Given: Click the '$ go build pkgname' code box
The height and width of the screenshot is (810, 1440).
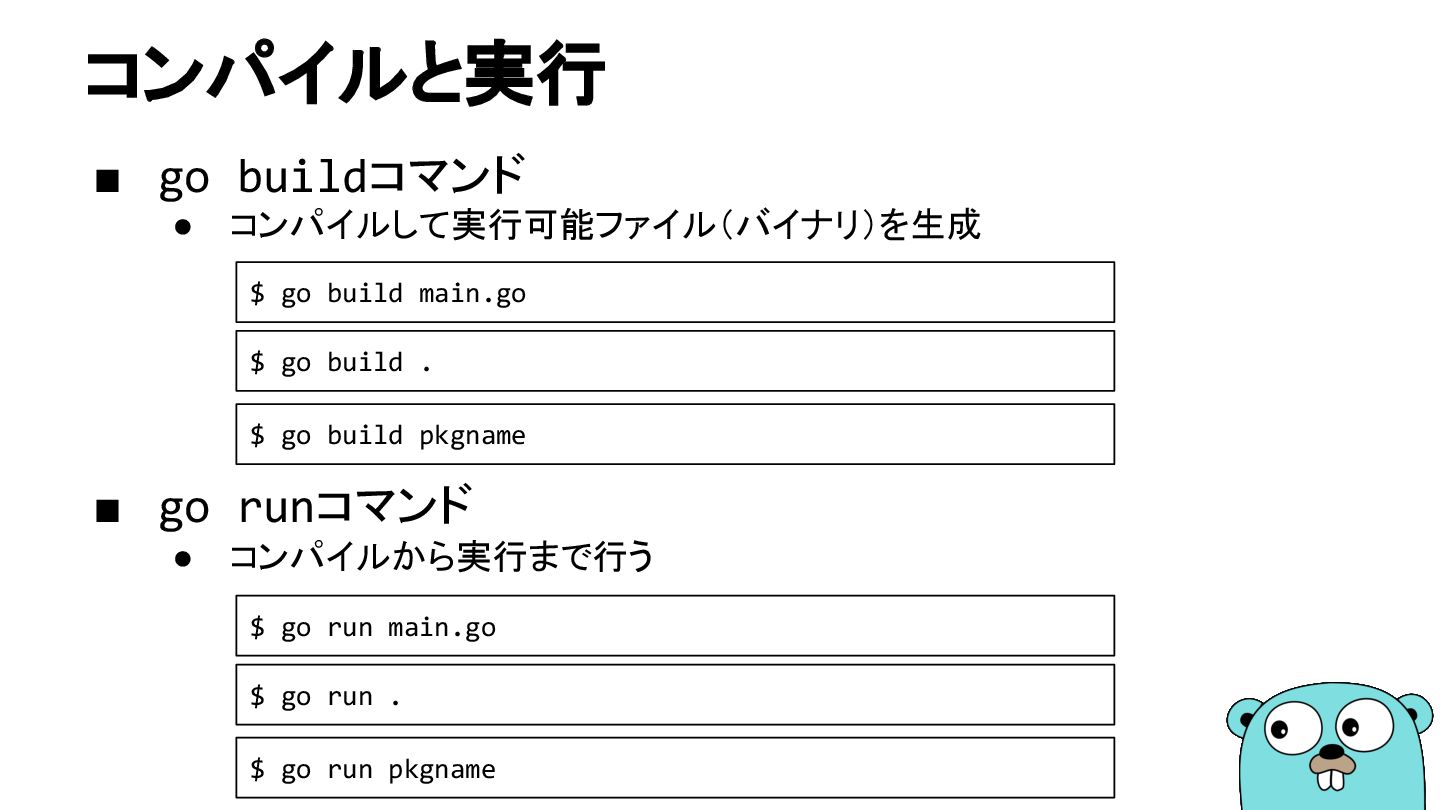Looking at the screenshot, I should point(675,434).
